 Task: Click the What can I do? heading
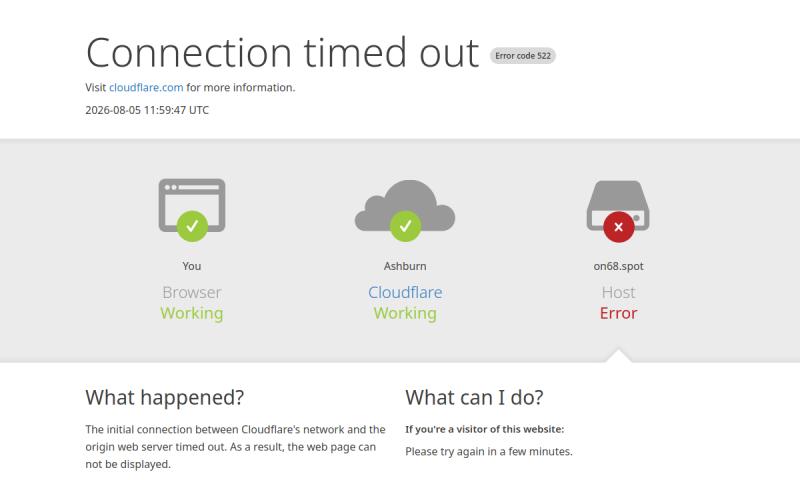coord(474,397)
